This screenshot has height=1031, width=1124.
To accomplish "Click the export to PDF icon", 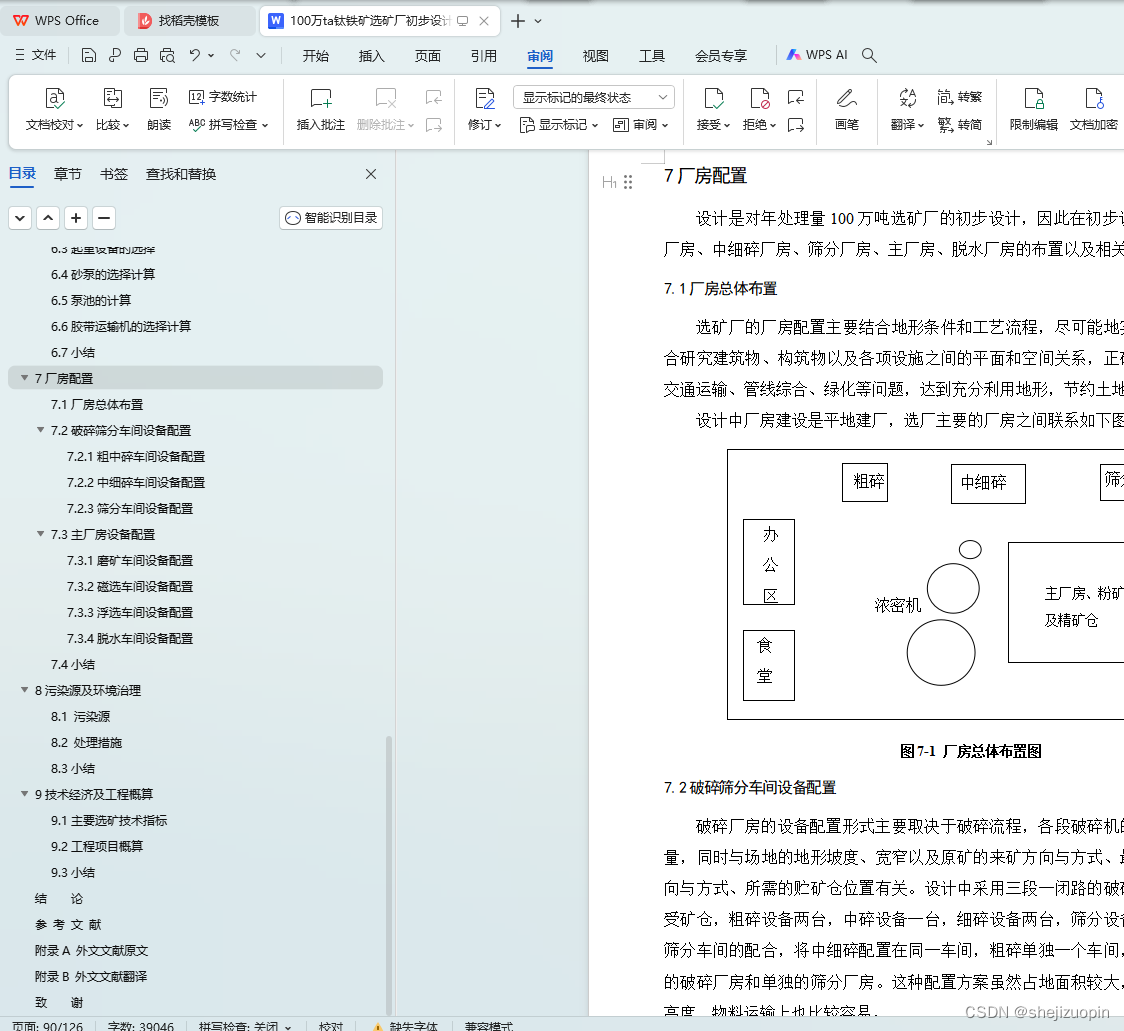I will pyautogui.click(x=115, y=55).
